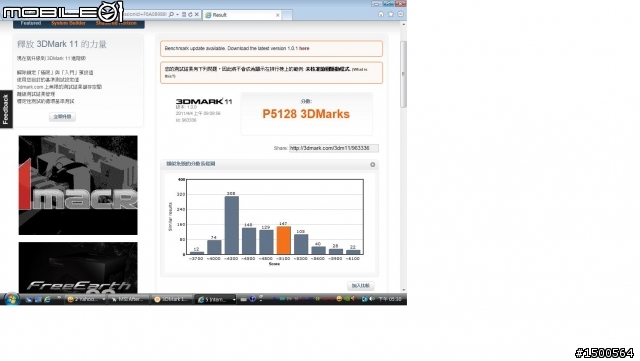640x361 pixels.
Task: Stop loading with the address bar X icon
Action: pyautogui.click(x=196, y=15)
